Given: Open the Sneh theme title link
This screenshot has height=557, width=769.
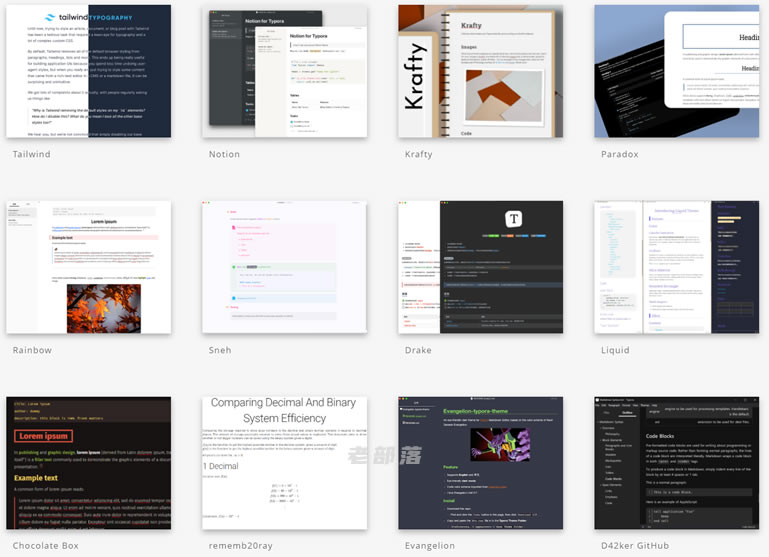Looking at the screenshot, I should [220, 350].
